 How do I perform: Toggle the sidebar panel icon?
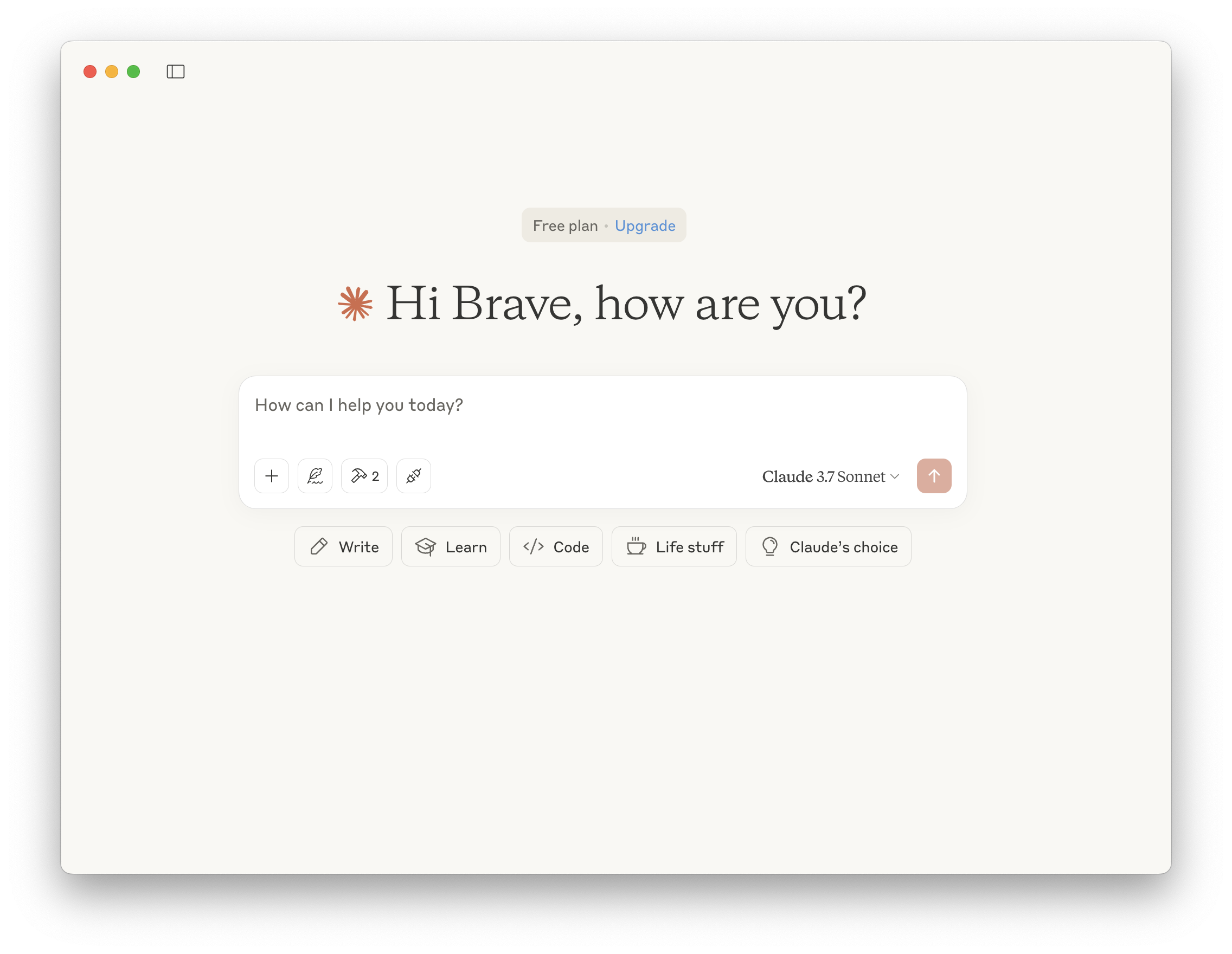tap(176, 72)
